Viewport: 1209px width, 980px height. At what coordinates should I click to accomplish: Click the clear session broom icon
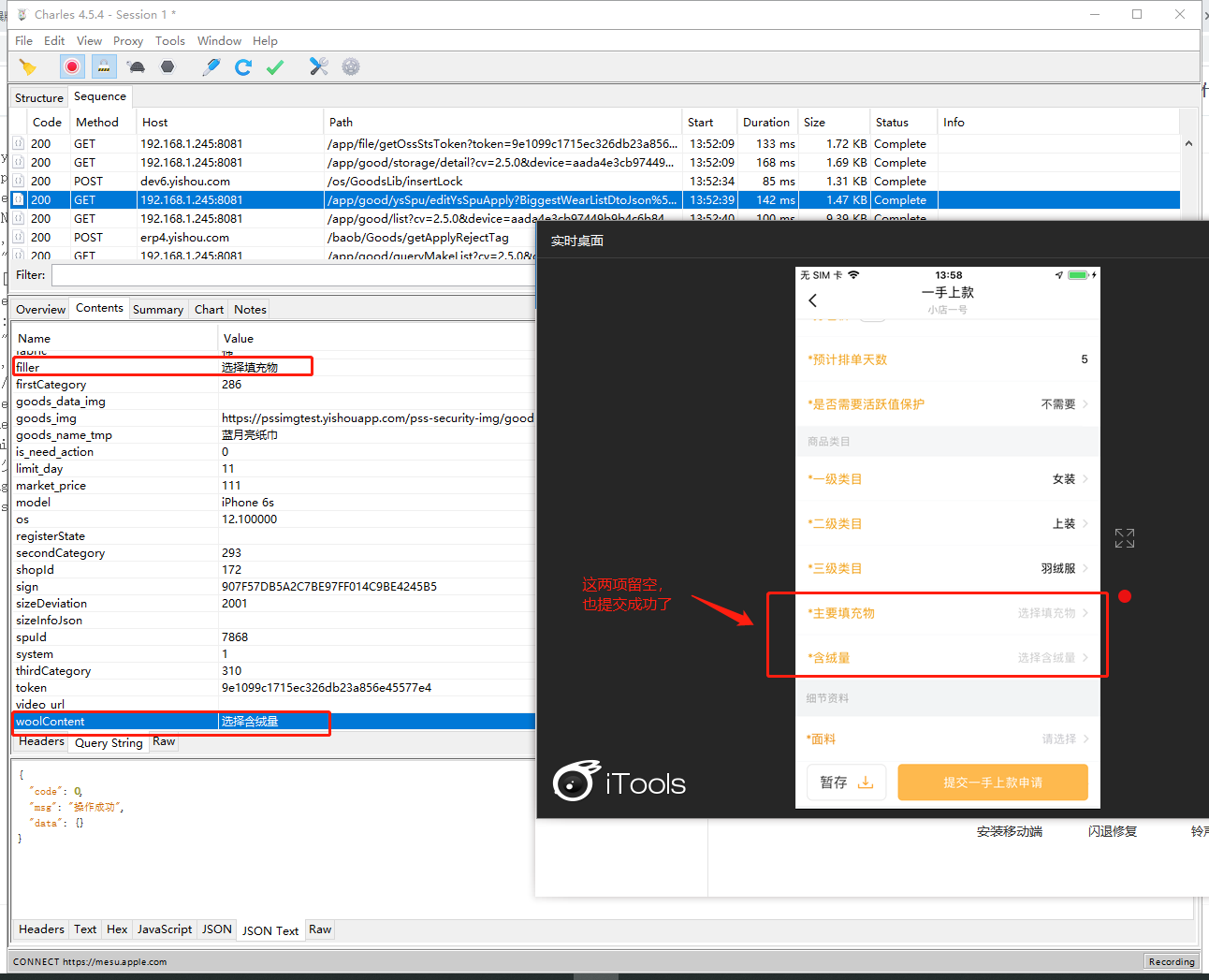(28, 66)
